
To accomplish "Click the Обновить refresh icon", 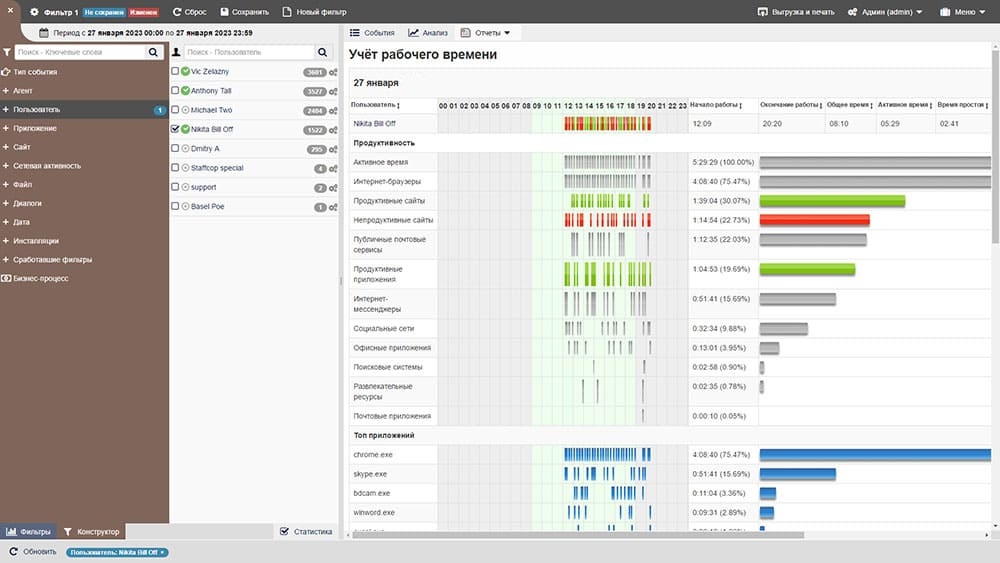I will point(13,552).
